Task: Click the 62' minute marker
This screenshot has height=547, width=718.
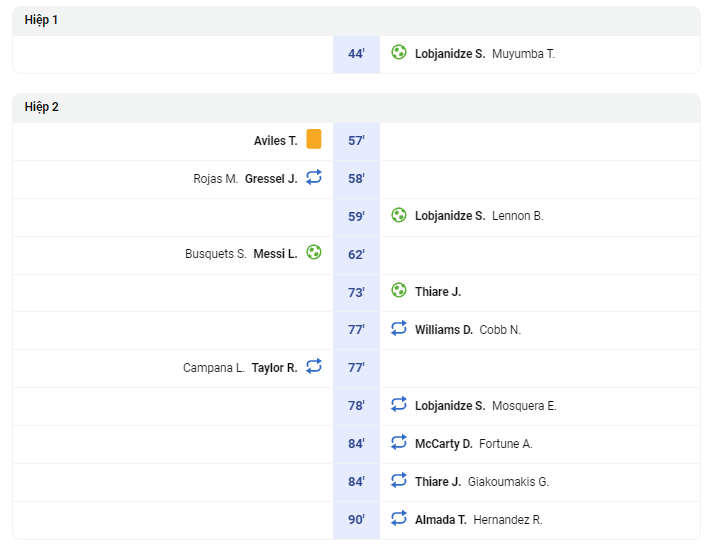Action: coord(356,255)
